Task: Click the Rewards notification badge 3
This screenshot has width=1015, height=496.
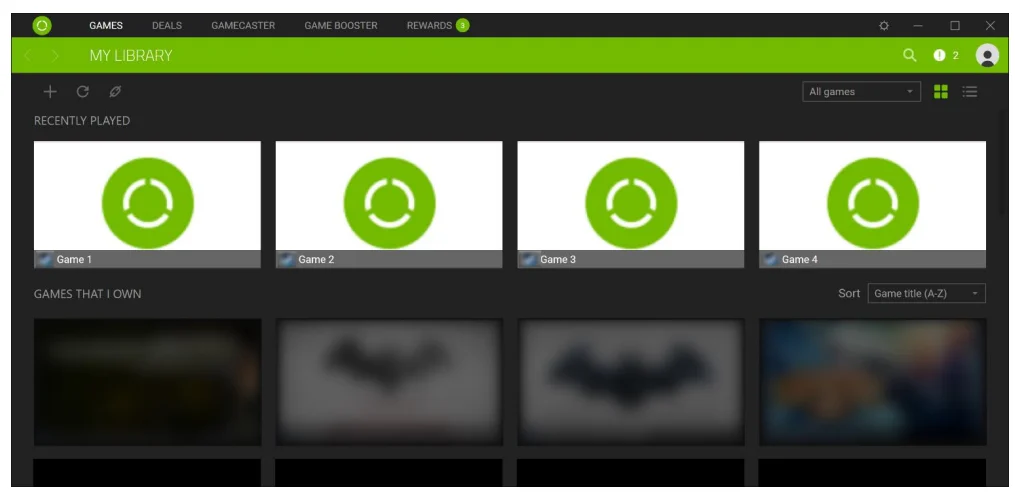Action: pos(462,26)
